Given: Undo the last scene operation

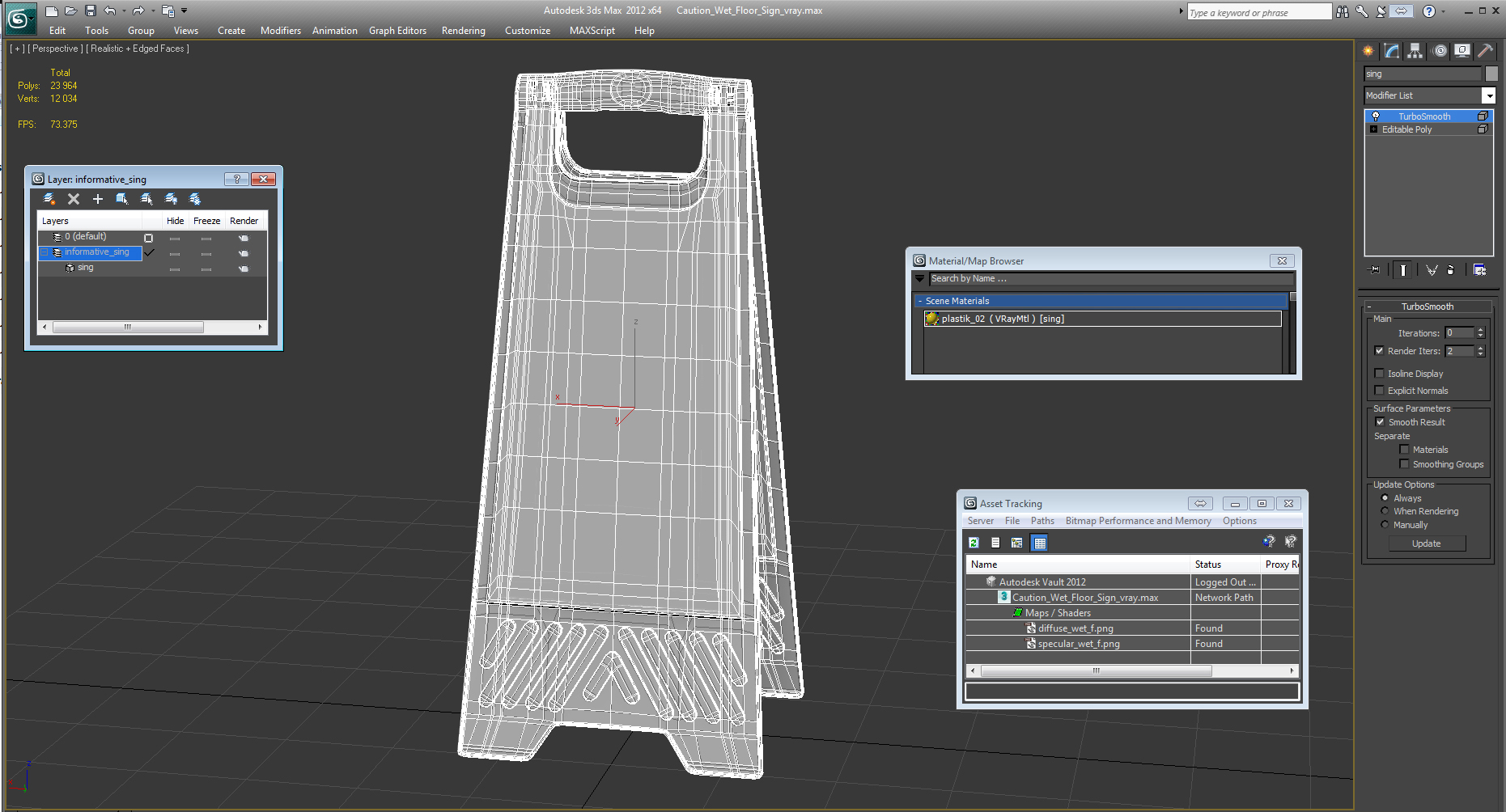Looking at the screenshot, I should 109,11.
